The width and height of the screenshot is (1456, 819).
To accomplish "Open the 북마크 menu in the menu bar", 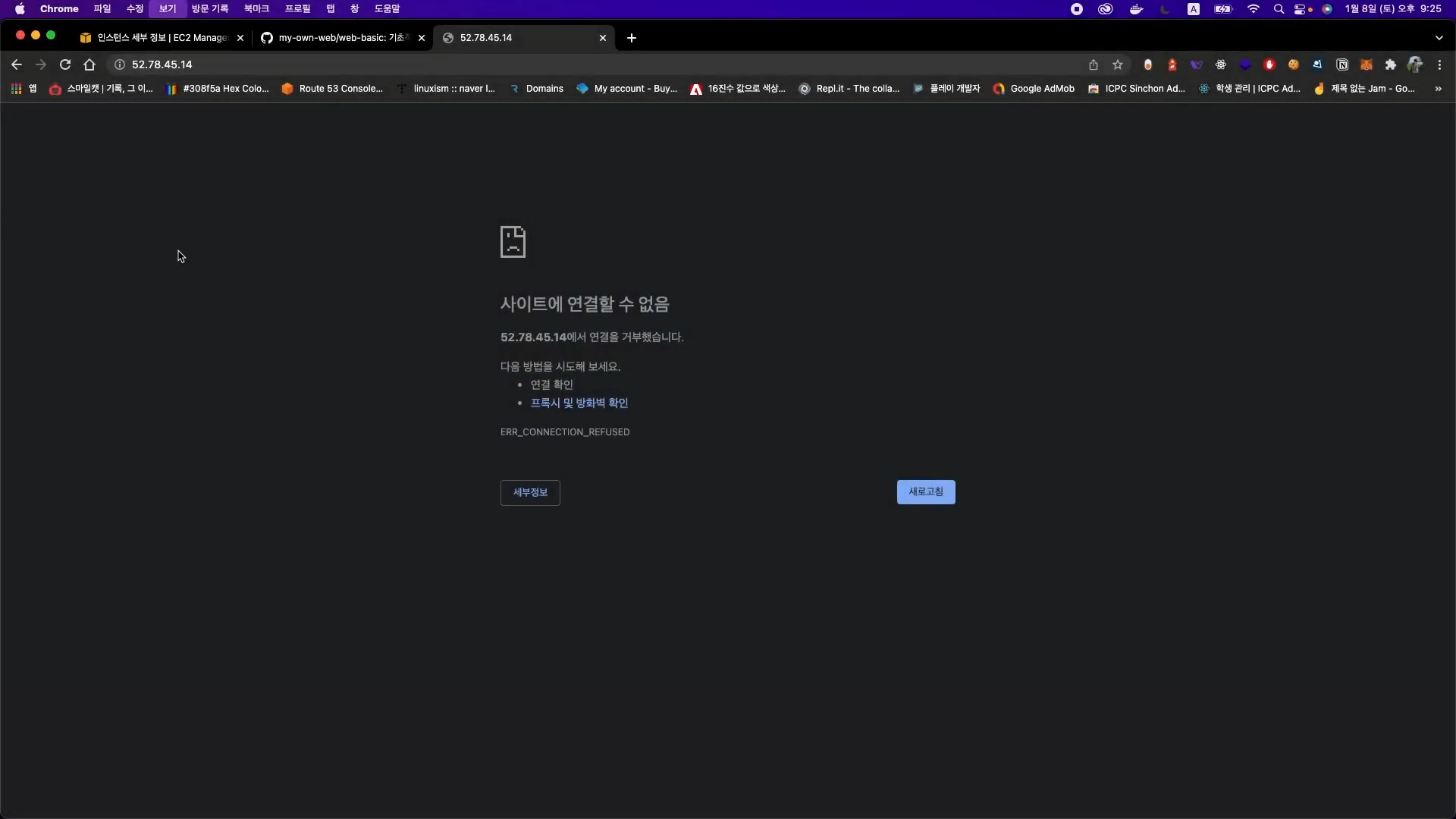I will tap(256, 8).
